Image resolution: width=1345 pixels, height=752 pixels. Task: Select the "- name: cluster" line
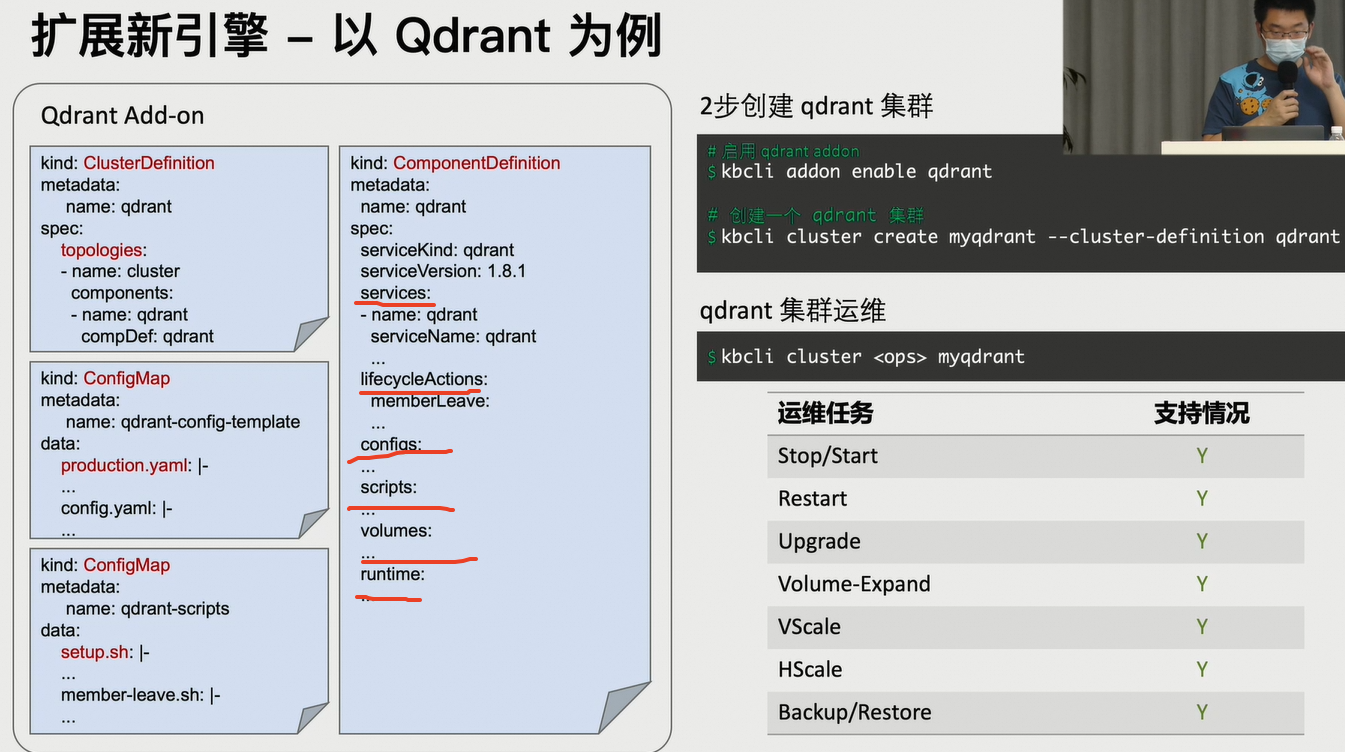coord(120,271)
